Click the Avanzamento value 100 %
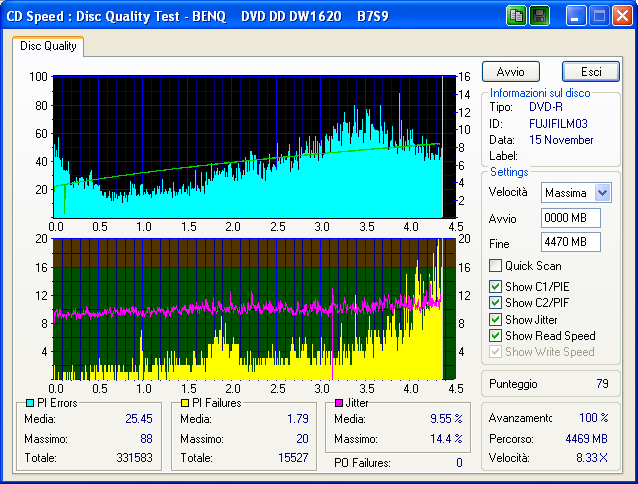The image size is (638, 484). pos(594,418)
